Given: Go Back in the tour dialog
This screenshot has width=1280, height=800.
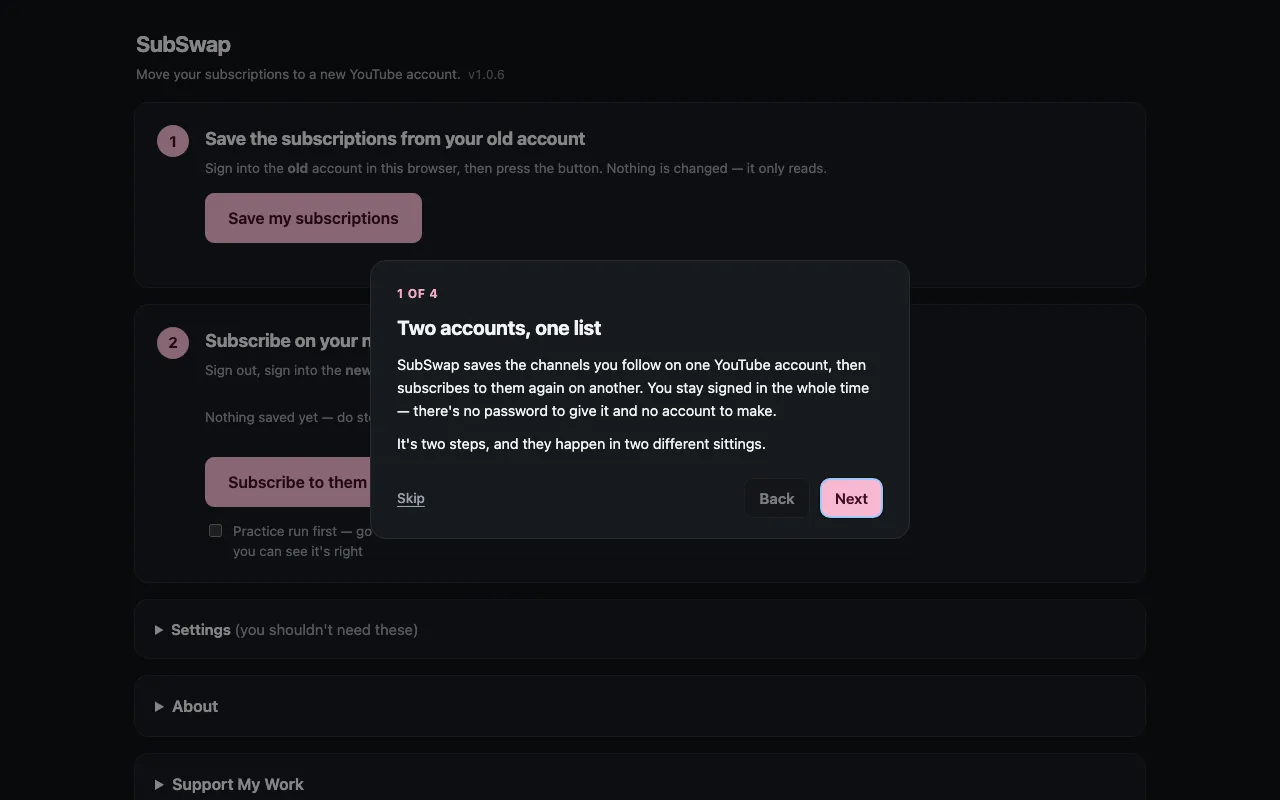Looking at the screenshot, I should pyautogui.click(x=776, y=498).
